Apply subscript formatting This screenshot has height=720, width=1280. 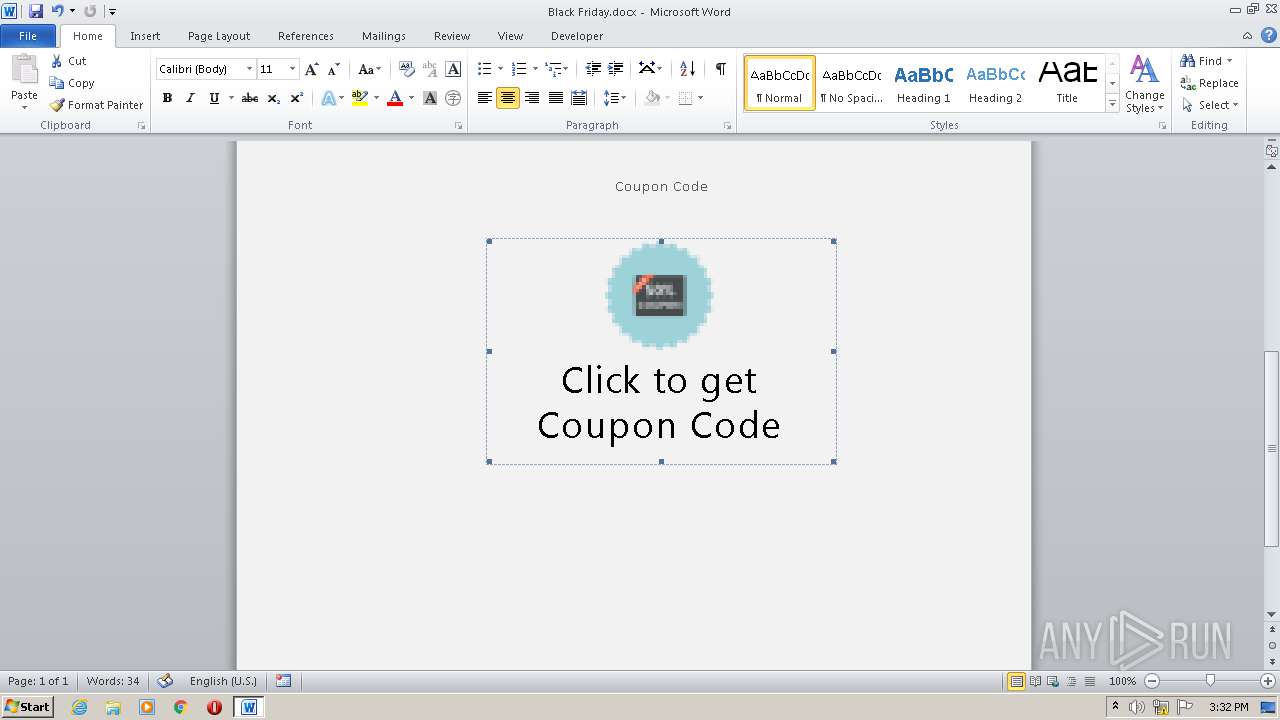pos(274,98)
